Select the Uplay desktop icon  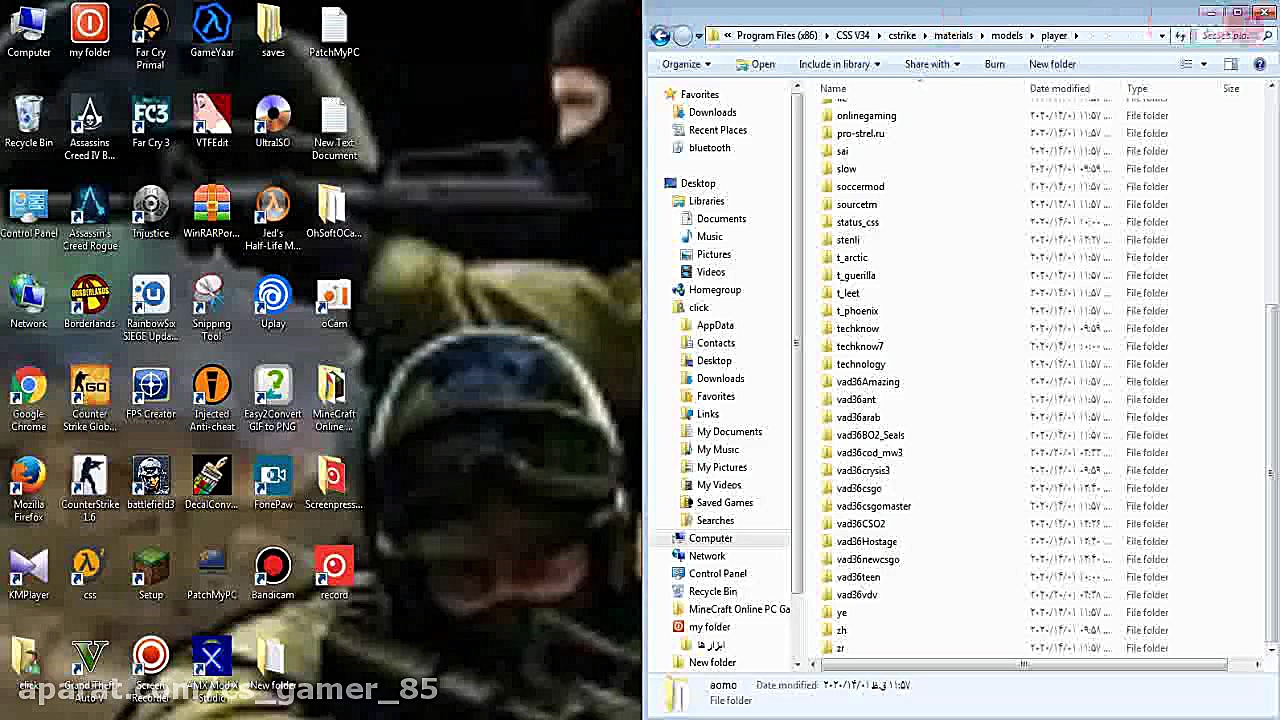273,303
